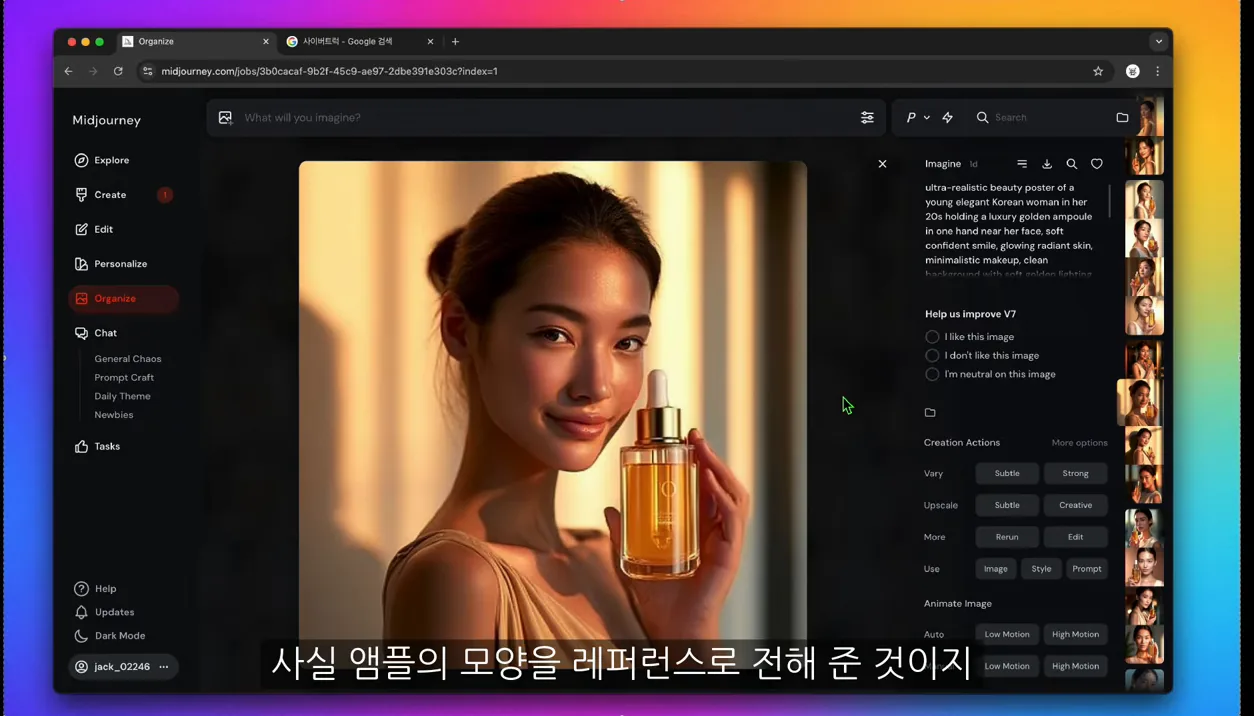Show More options for Creation Actions
Screen dimensions: 1254x716
(x=1079, y=443)
